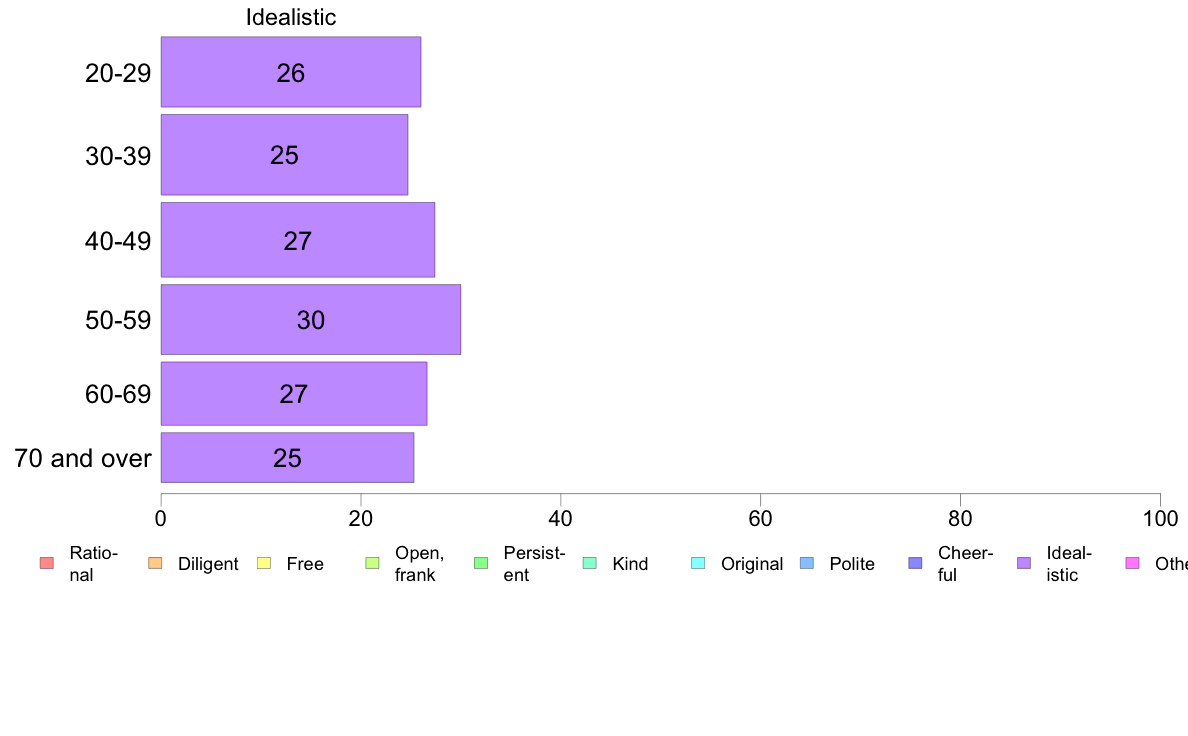Click the Kind legend color swatch
Screen dimensions: 1188x736
click(x=589, y=563)
